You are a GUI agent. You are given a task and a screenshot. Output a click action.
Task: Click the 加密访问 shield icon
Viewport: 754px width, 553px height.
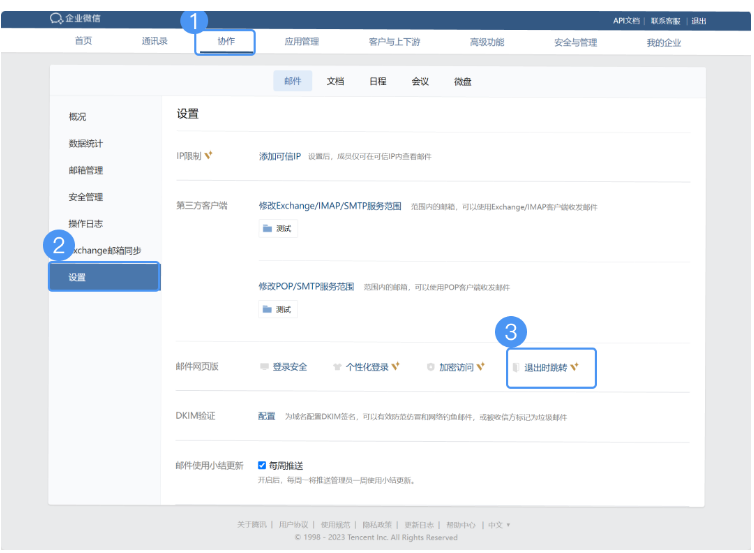[430, 367]
